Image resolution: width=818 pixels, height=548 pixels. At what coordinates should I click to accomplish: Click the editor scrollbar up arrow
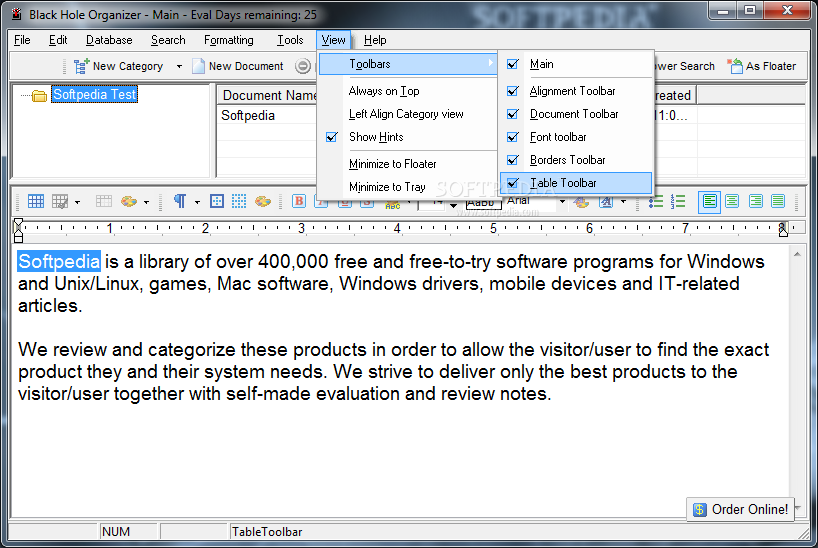[x=797, y=254]
